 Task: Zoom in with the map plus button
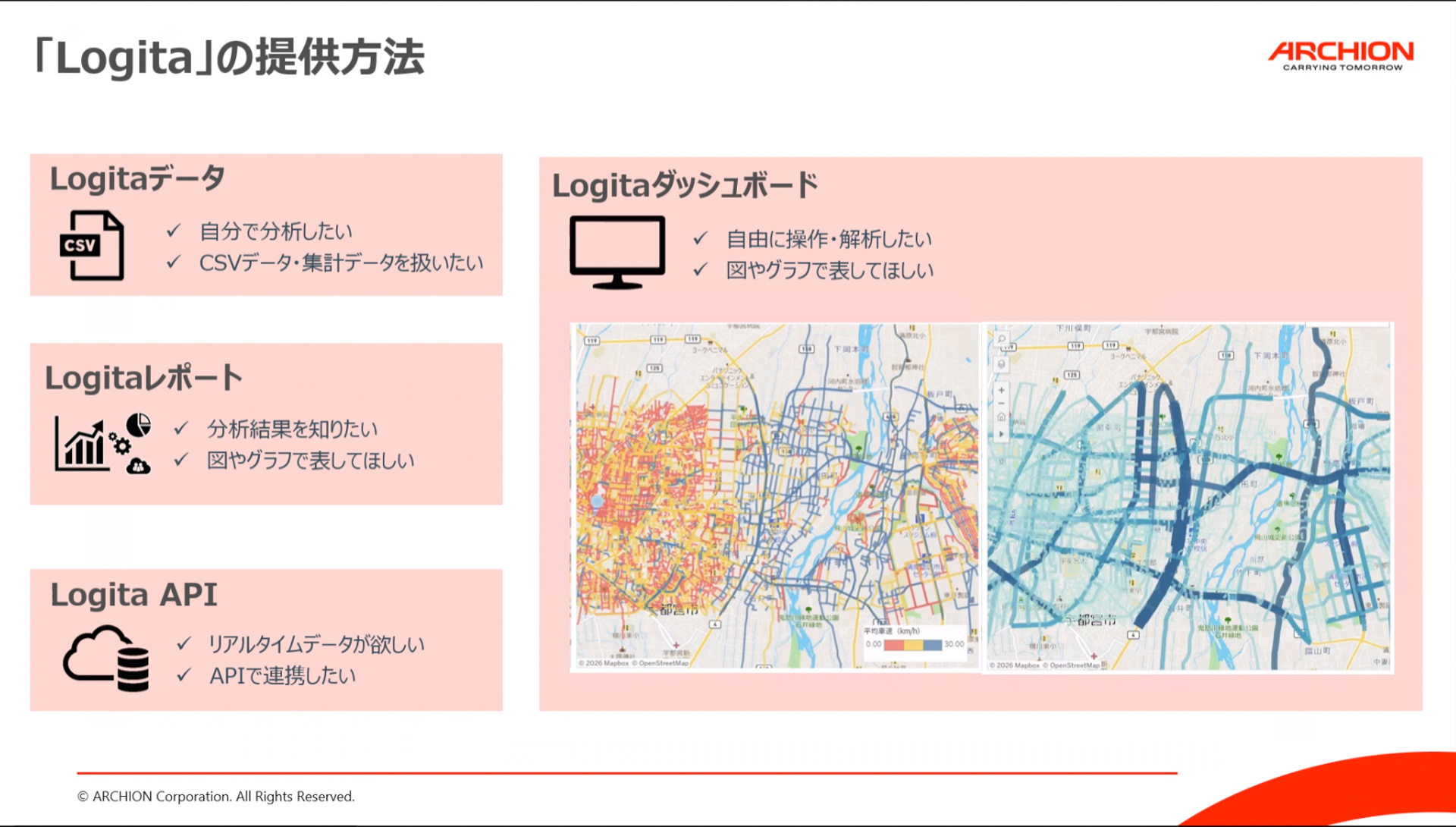pos(1001,390)
